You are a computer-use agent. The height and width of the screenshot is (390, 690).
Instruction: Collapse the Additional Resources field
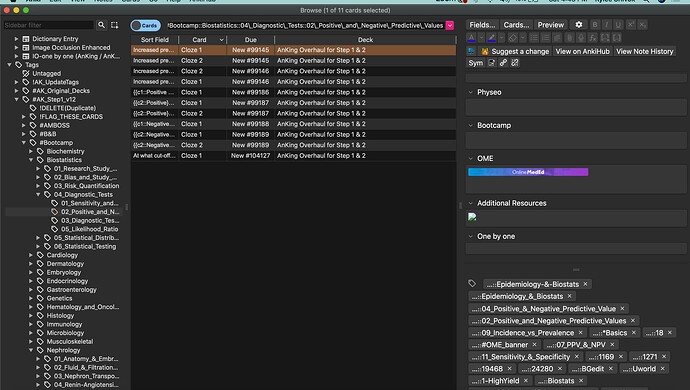(x=470, y=203)
